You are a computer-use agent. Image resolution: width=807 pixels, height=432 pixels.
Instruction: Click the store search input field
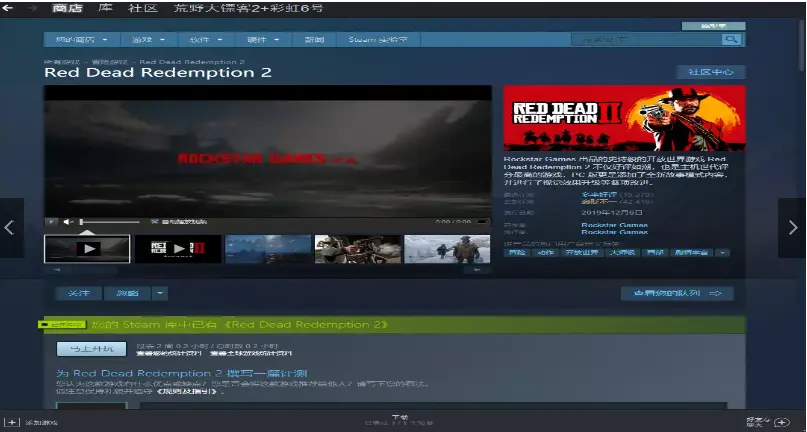tap(646, 40)
